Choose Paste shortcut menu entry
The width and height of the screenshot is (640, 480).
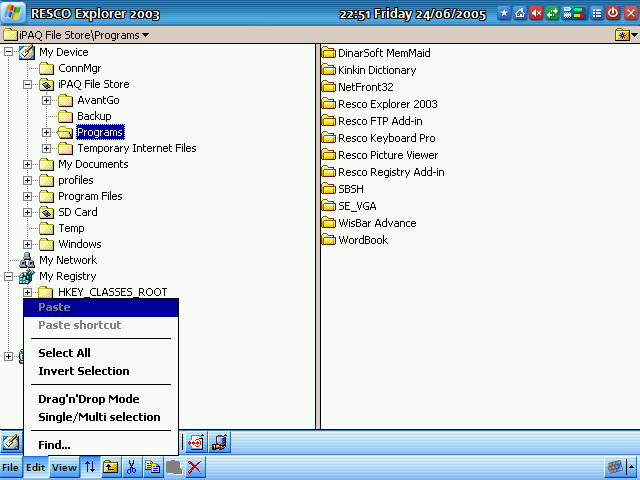(101, 325)
